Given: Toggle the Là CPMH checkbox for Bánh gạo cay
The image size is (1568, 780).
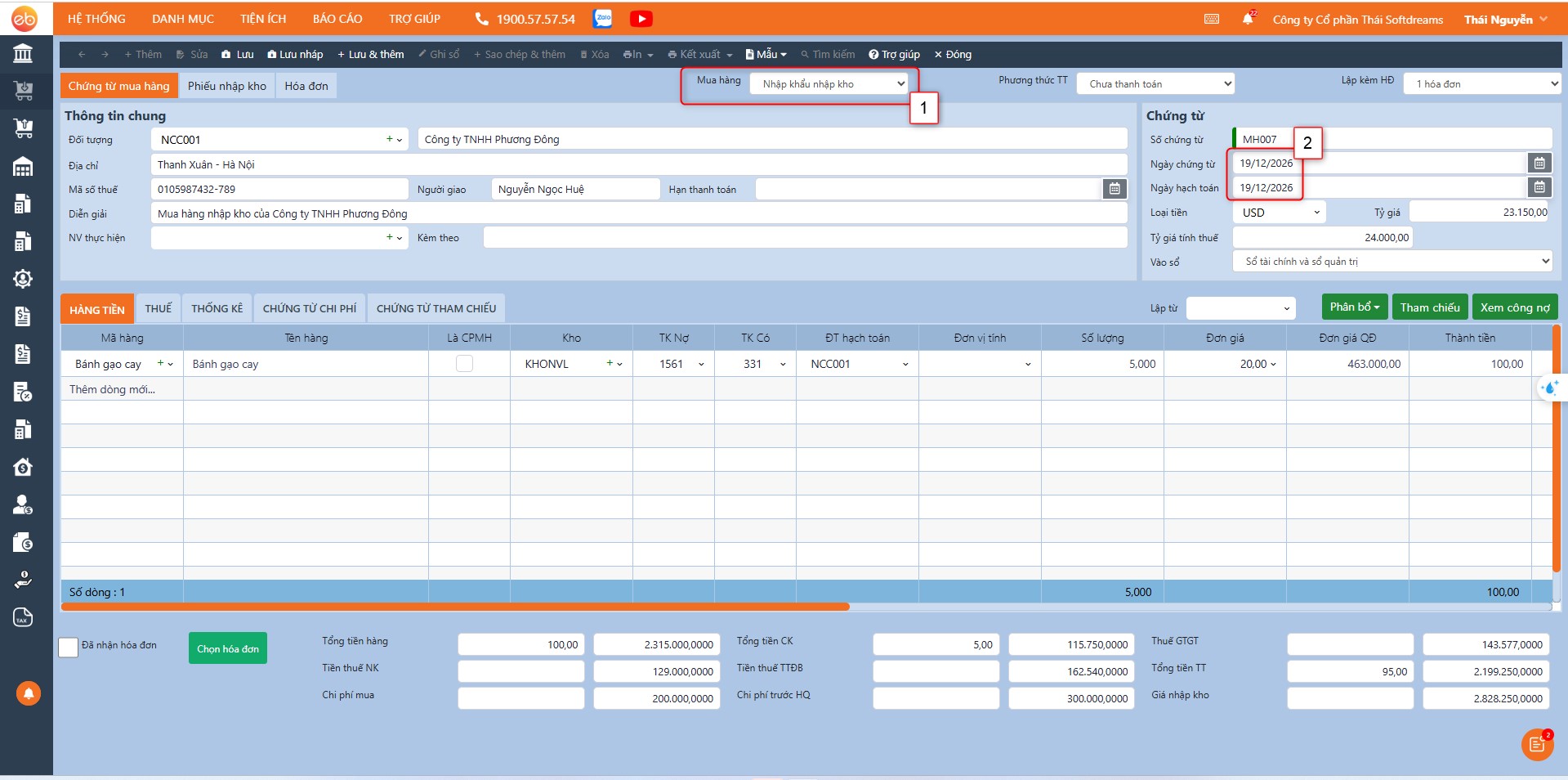Looking at the screenshot, I should [x=464, y=364].
